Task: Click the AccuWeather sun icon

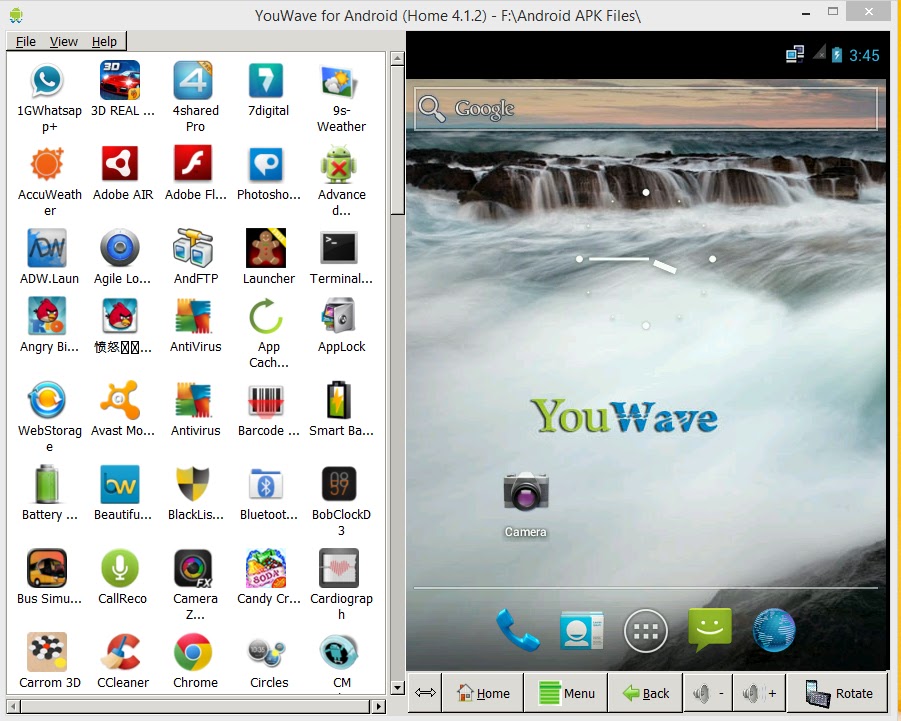Action: pos(47,164)
